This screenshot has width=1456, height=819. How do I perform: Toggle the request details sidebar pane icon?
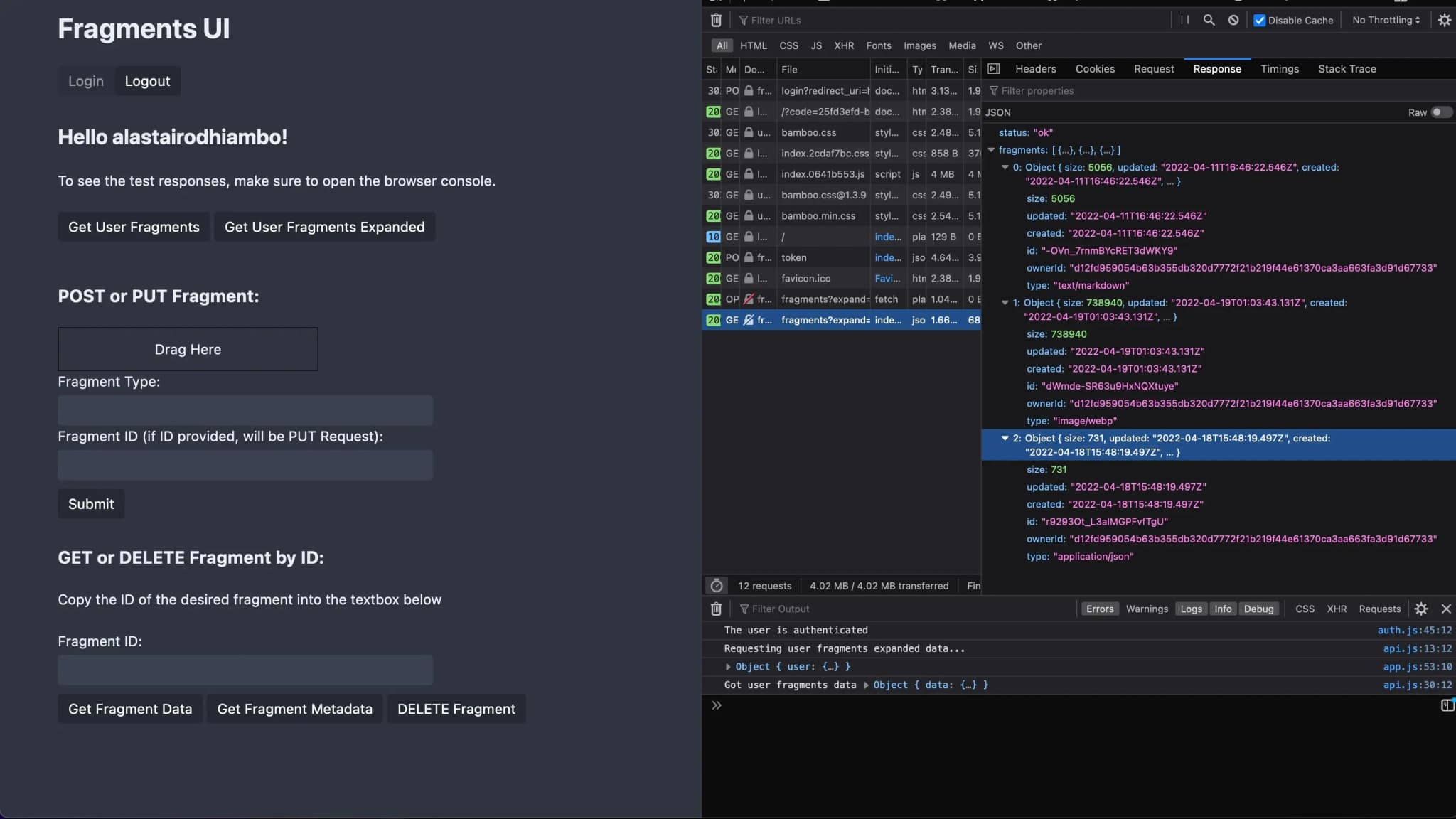(x=994, y=69)
